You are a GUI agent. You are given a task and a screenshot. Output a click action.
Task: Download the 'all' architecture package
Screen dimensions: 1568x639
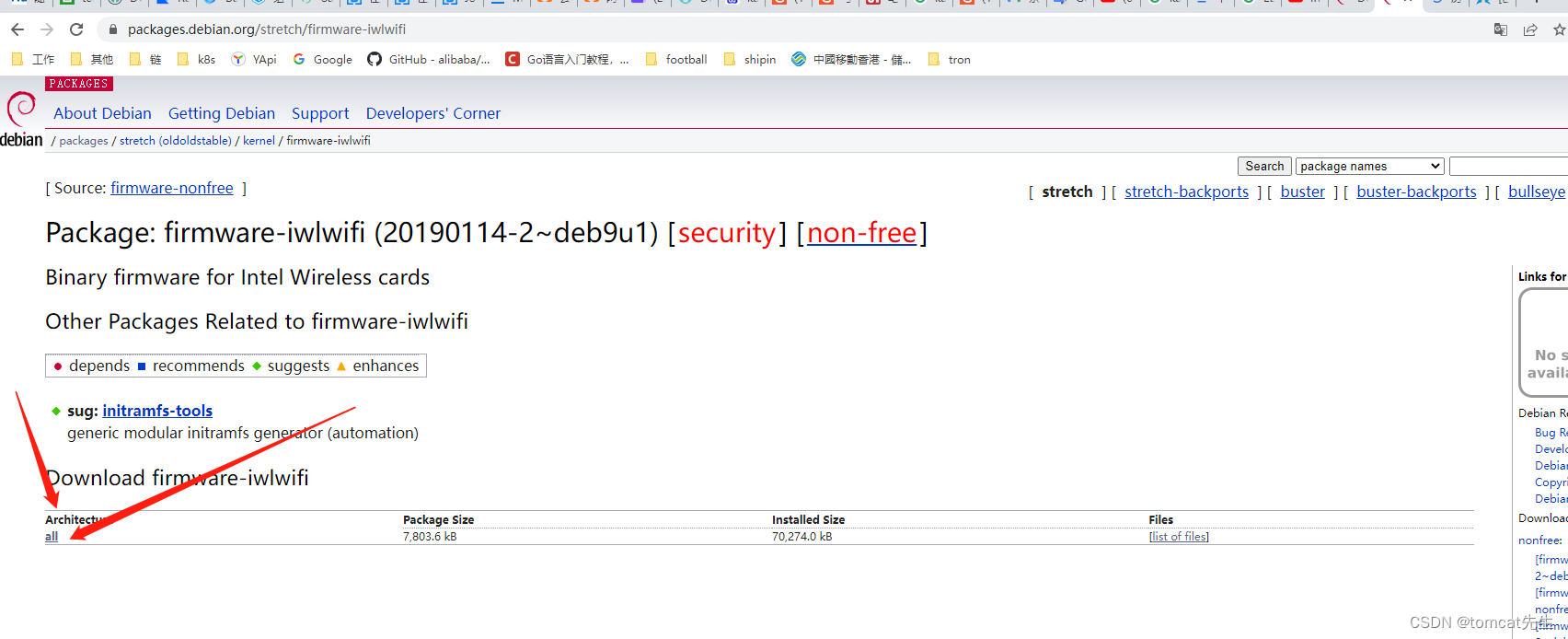click(52, 537)
